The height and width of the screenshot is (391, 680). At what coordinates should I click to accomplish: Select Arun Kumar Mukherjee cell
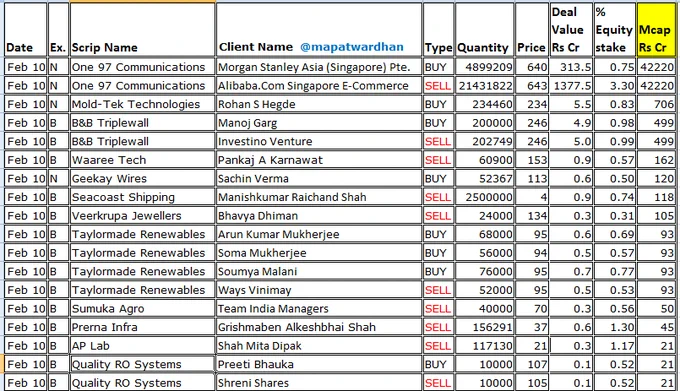(x=319, y=235)
